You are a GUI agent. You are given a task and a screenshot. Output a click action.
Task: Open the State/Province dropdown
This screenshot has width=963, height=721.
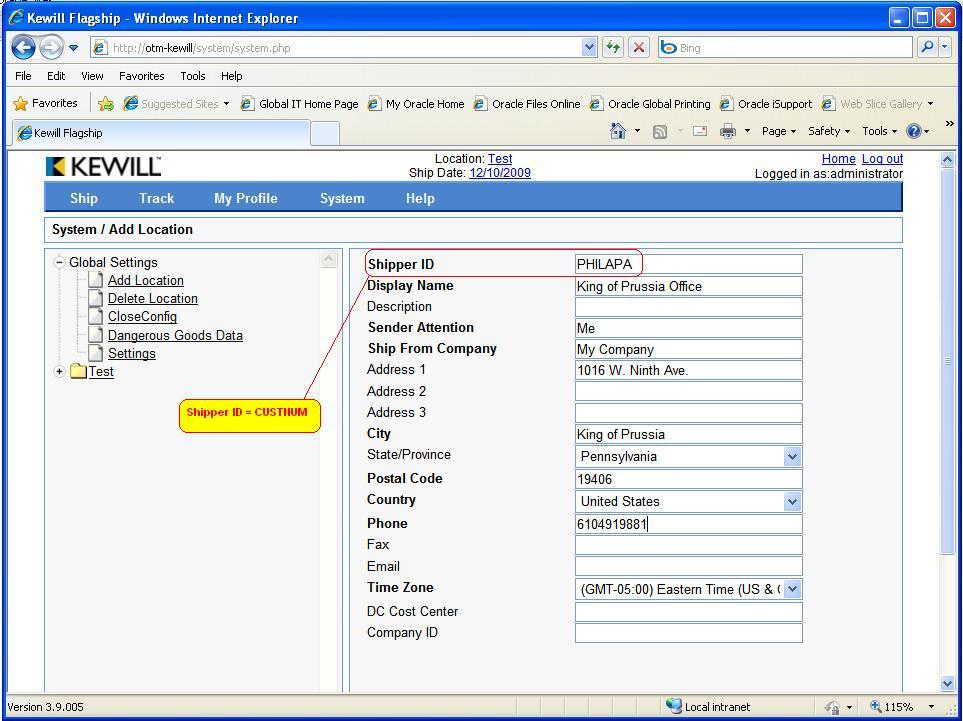pos(688,456)
